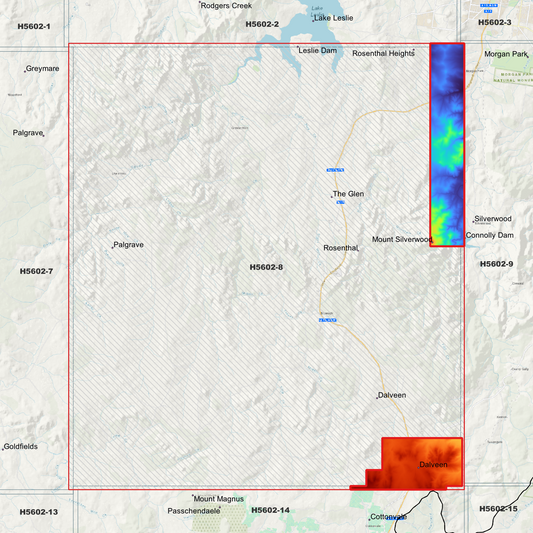The width and height of the screenshot is (533, 533).
Task: Click the Rodgers Creek label
Action: (x=226, y=6)
